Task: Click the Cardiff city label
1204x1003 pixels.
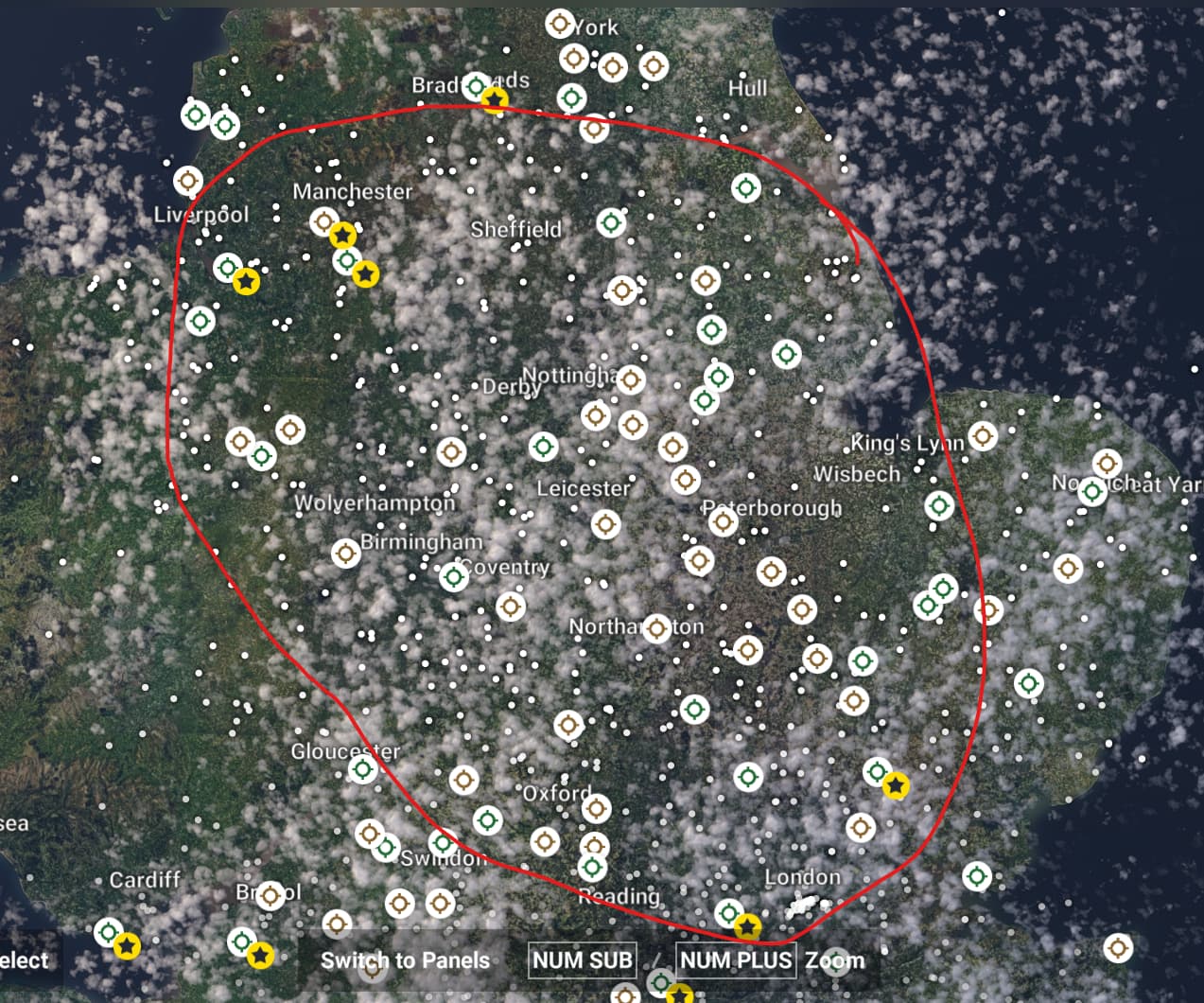Action: tap(145, 880)
